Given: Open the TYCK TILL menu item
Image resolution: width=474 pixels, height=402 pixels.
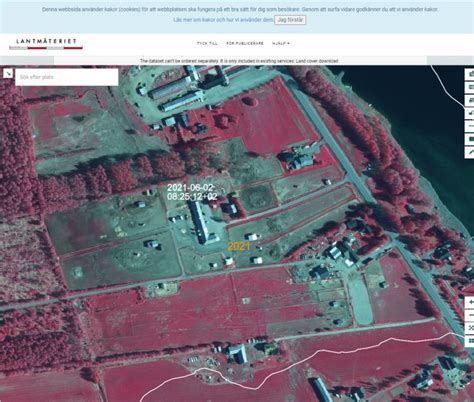Looking at the screenshot, I should (x=207, y=43).
